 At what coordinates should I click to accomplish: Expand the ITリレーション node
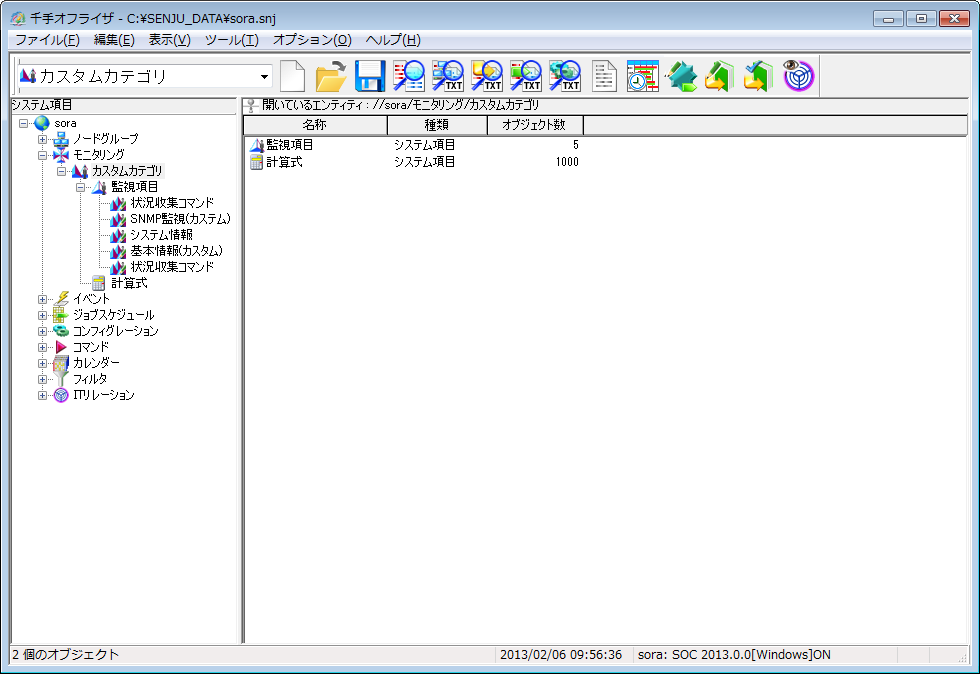[x=42, y=395]
